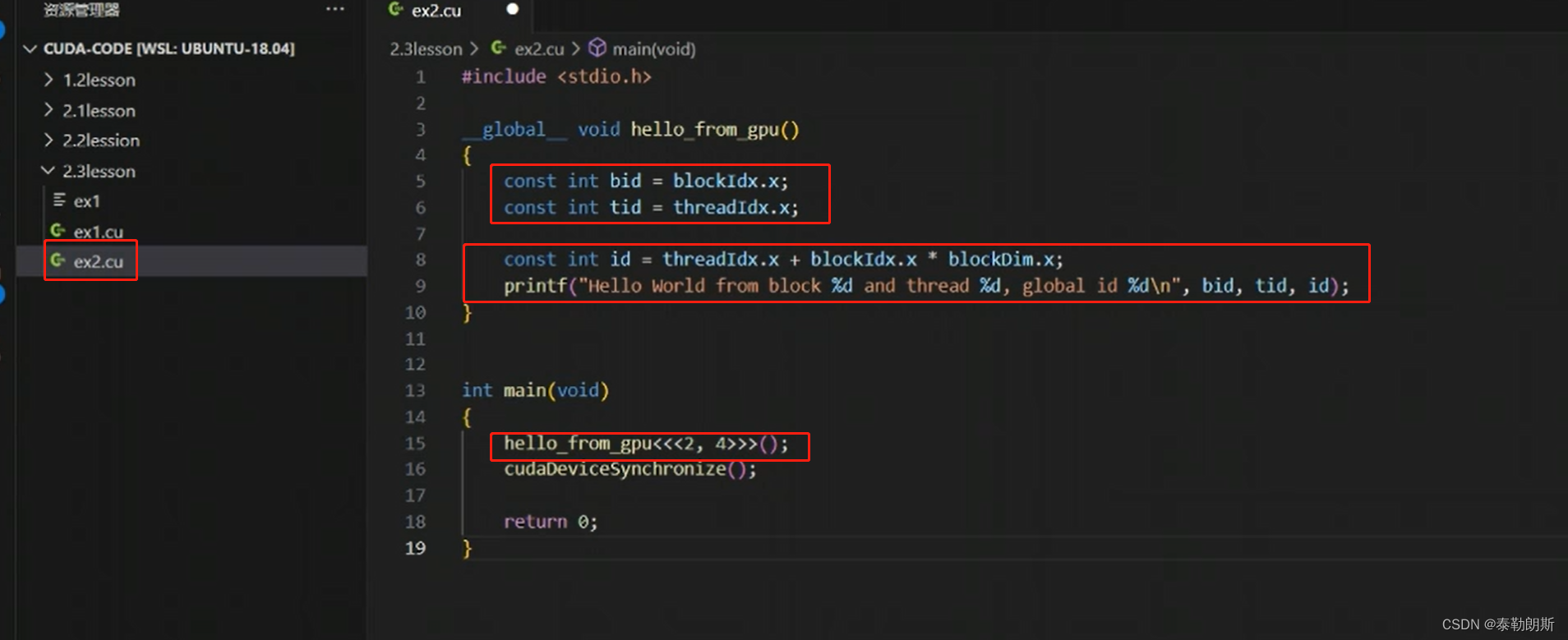Click line number 1 in the gutter
1568x640 pixels.
(x=421, y=77)
